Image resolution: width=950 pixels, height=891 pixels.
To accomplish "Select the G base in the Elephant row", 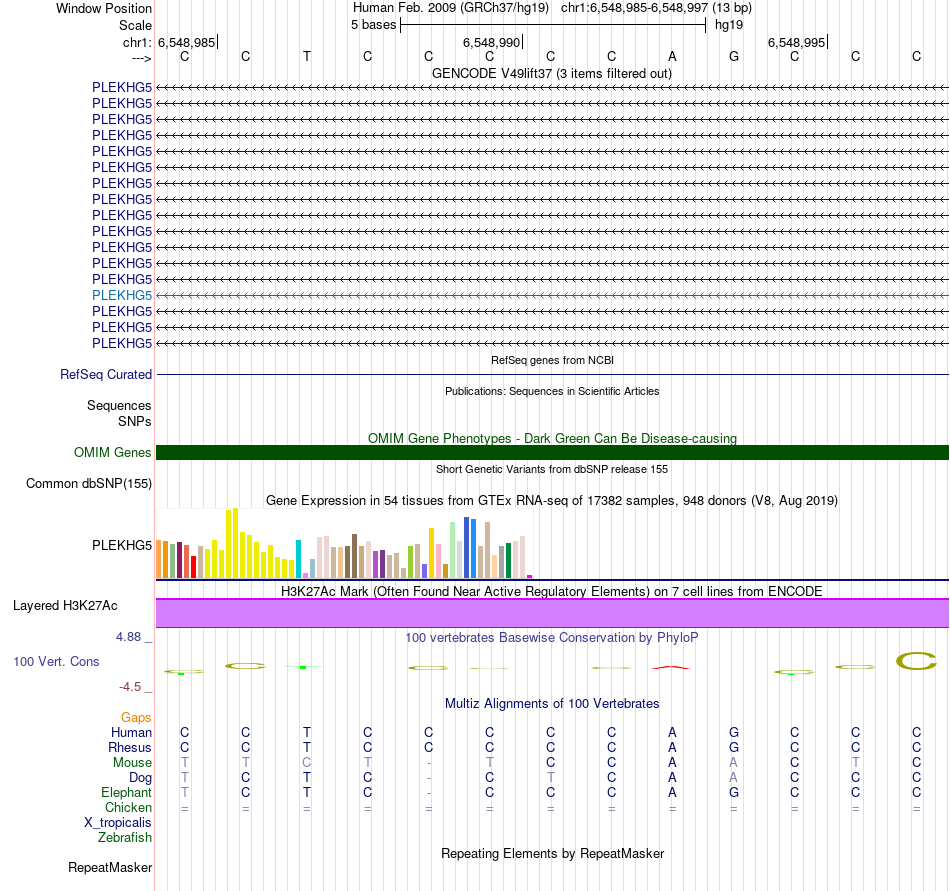I will (x=734, y=792).
